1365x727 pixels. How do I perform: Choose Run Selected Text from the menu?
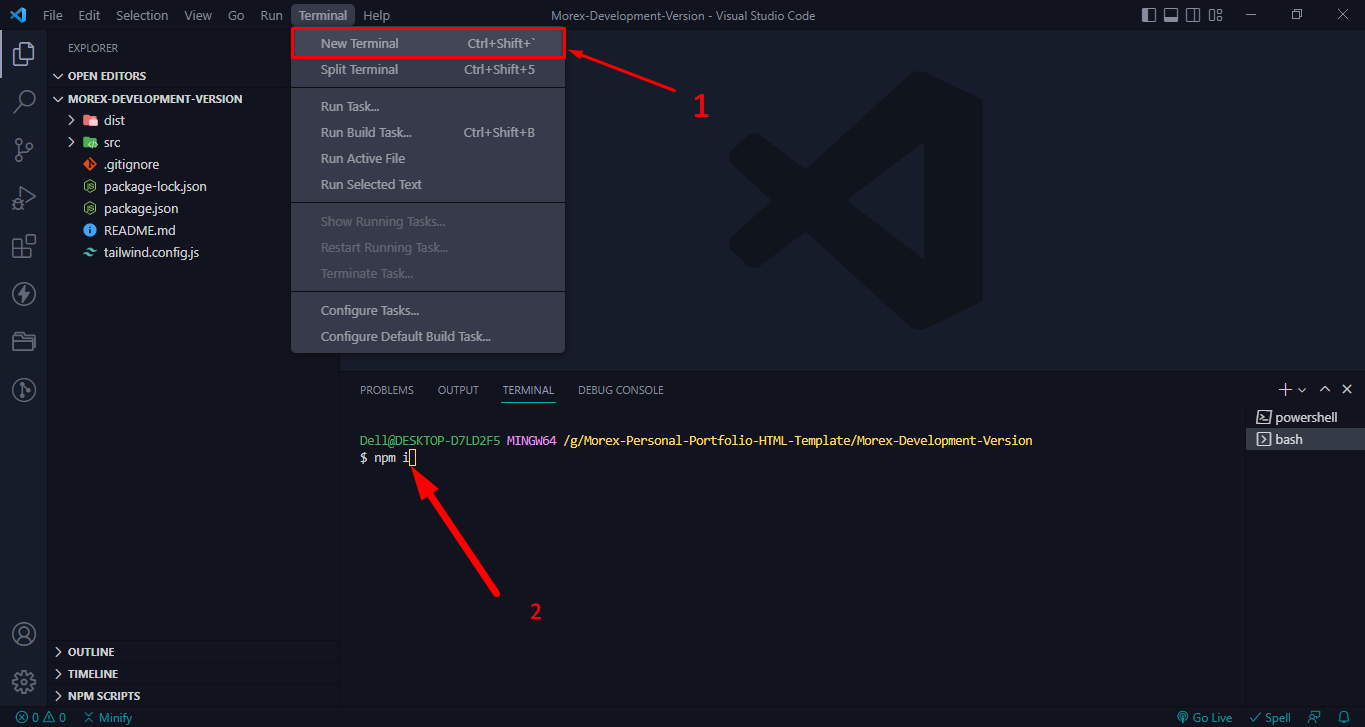(428, 184)
